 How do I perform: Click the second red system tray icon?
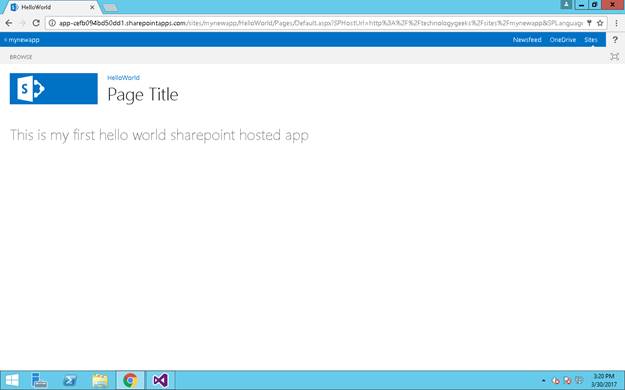tap(567, 381)
